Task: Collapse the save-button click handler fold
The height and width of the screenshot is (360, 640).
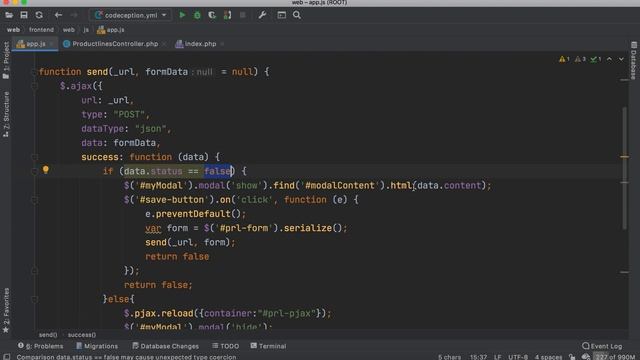Action: point(35,200)
